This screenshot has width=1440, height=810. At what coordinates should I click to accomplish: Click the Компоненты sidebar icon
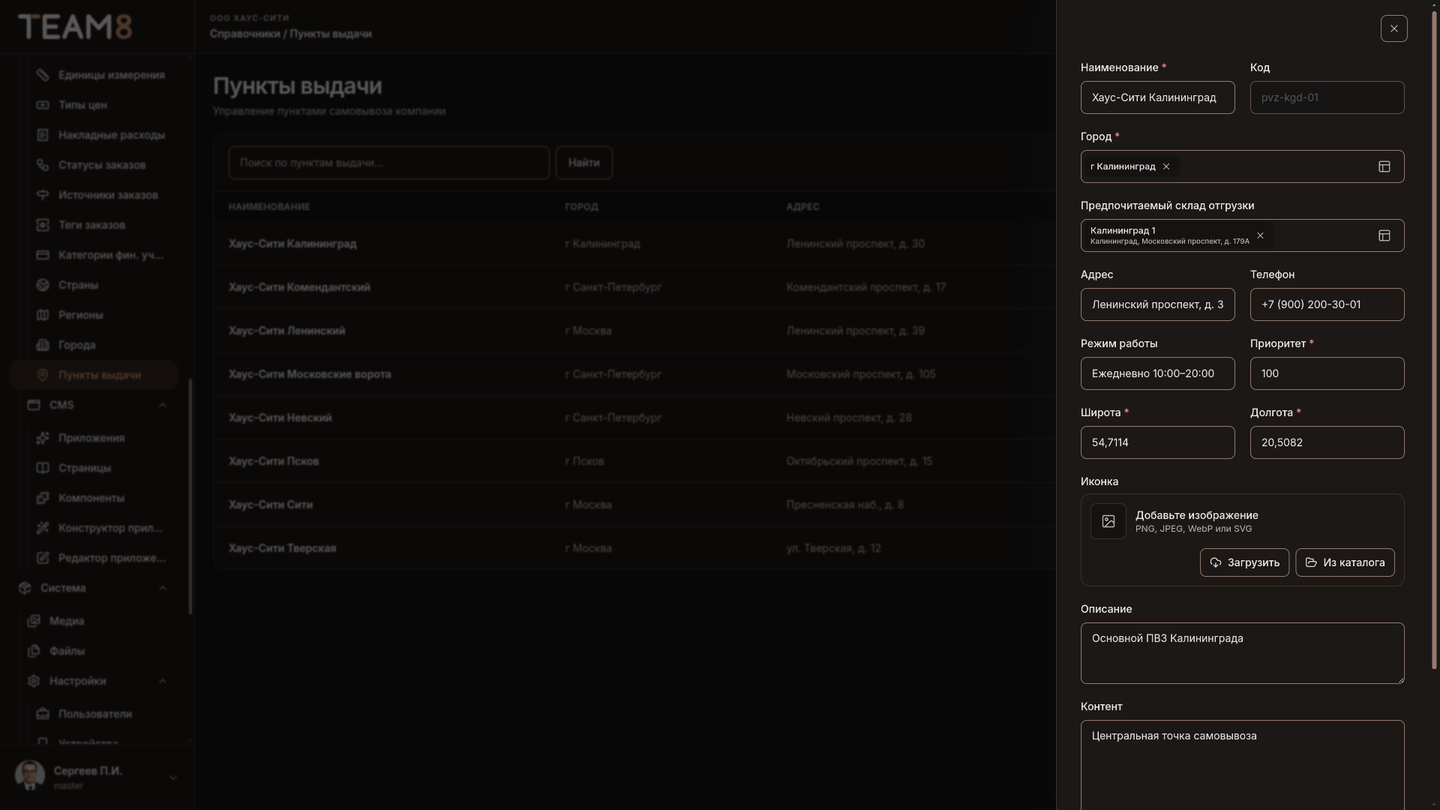tap(42, 498)
